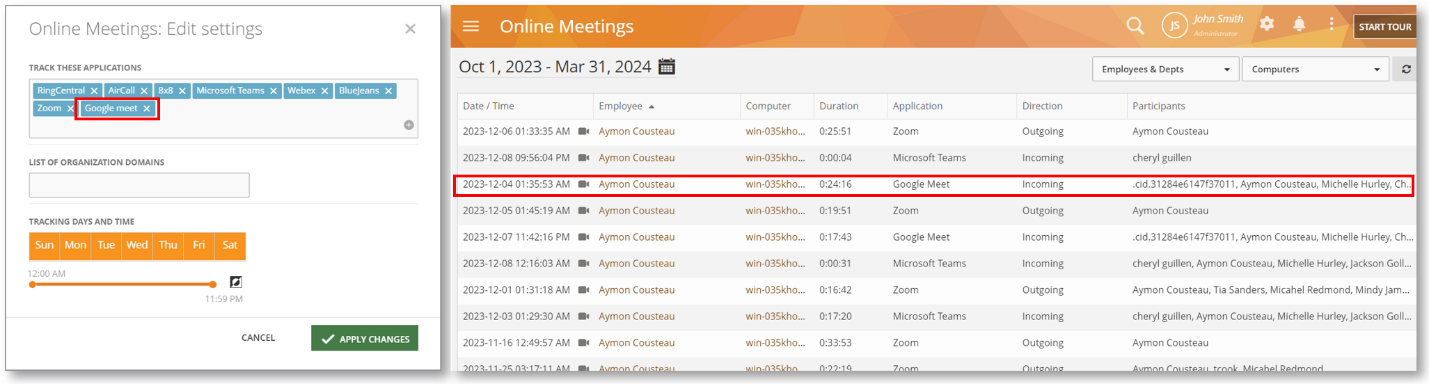Sort by Application column header
1429x384 pixels.
coord(918,106)
